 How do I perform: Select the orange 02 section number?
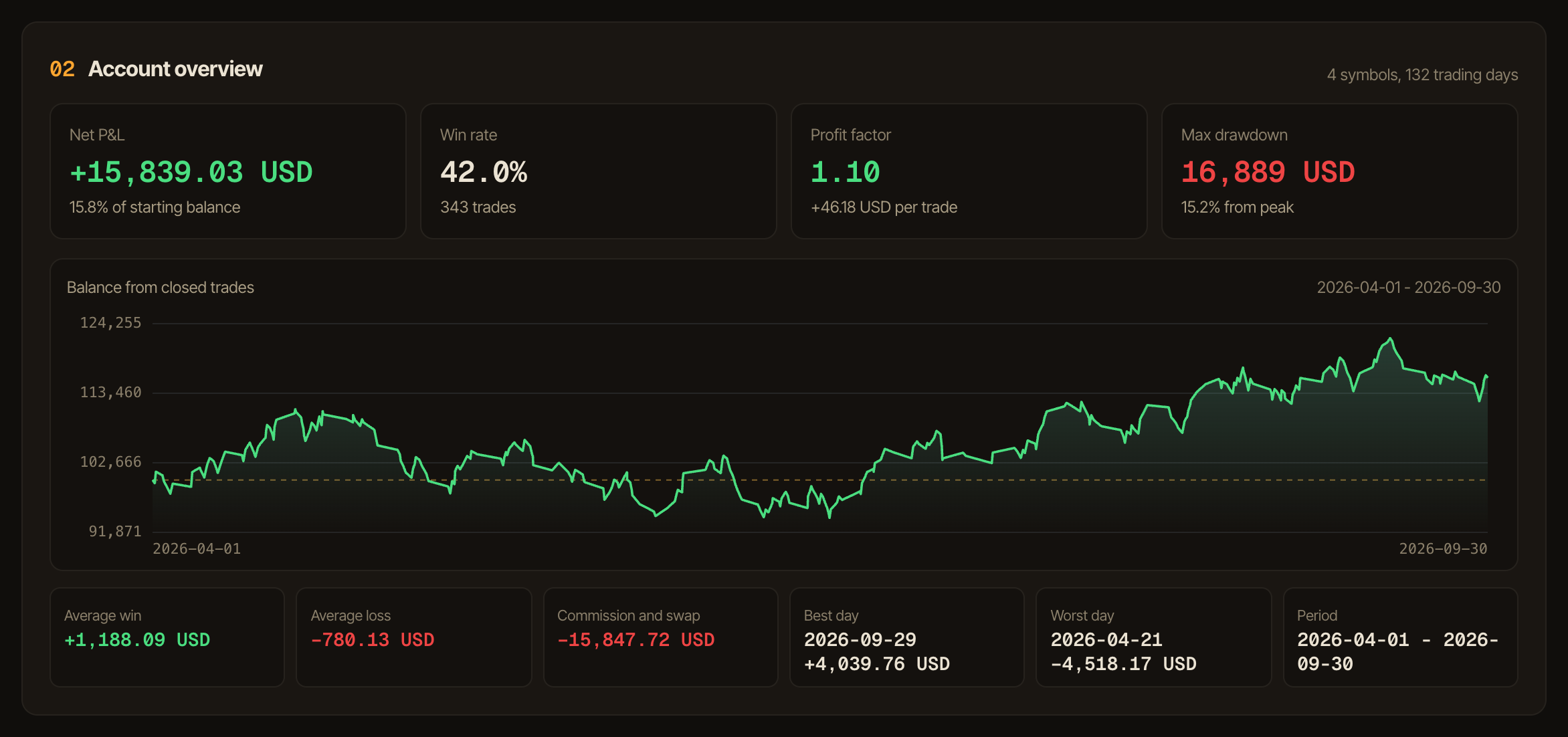[62, 69]
